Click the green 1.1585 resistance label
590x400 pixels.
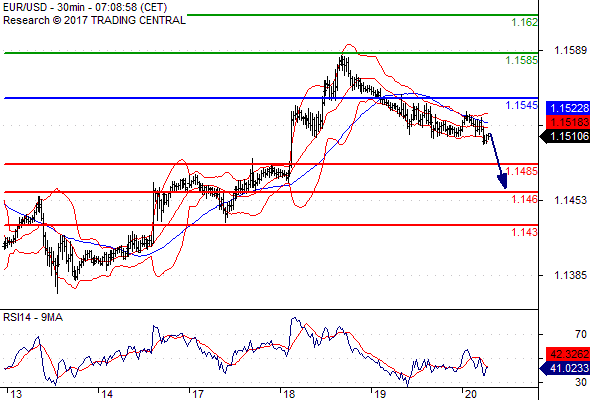(x=522, y=60)
